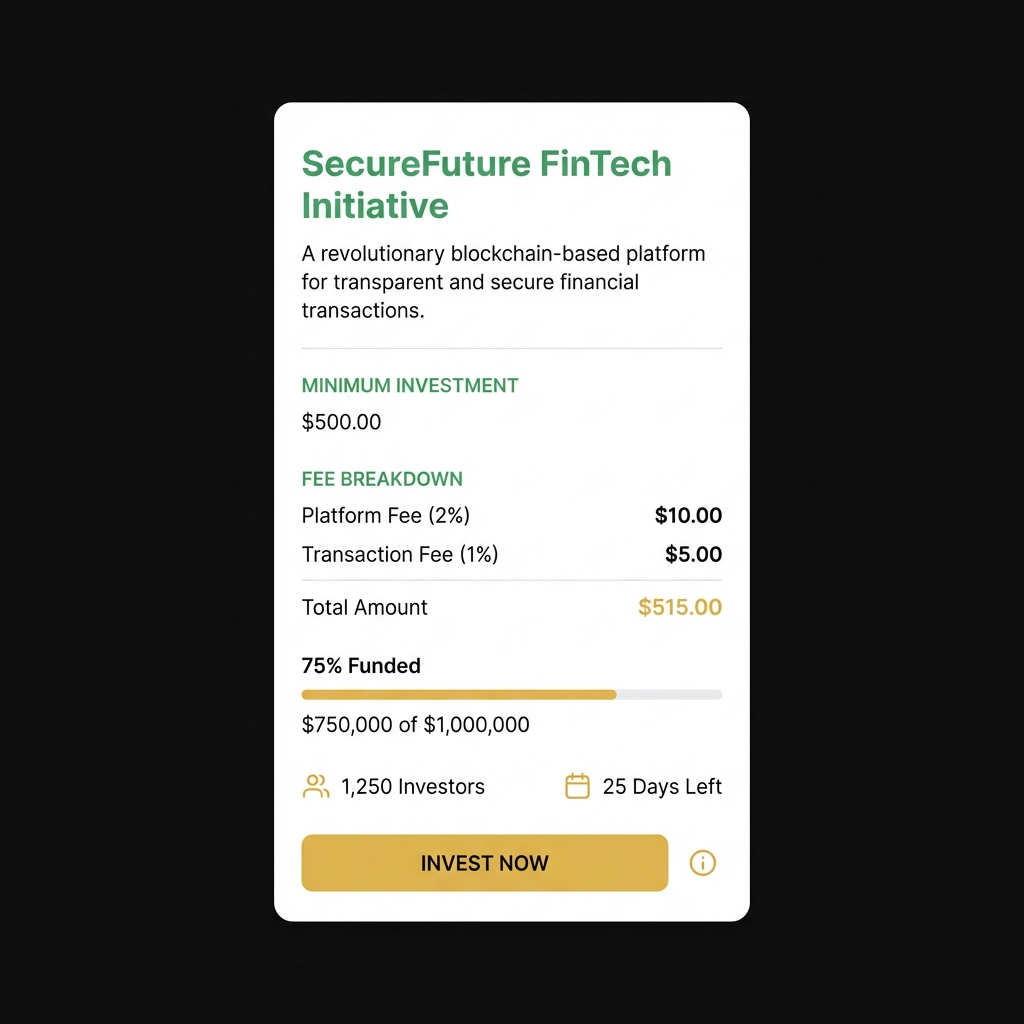Click the investors group icon
Viewport: 1024px width, 1024px height.
[316, 786]
